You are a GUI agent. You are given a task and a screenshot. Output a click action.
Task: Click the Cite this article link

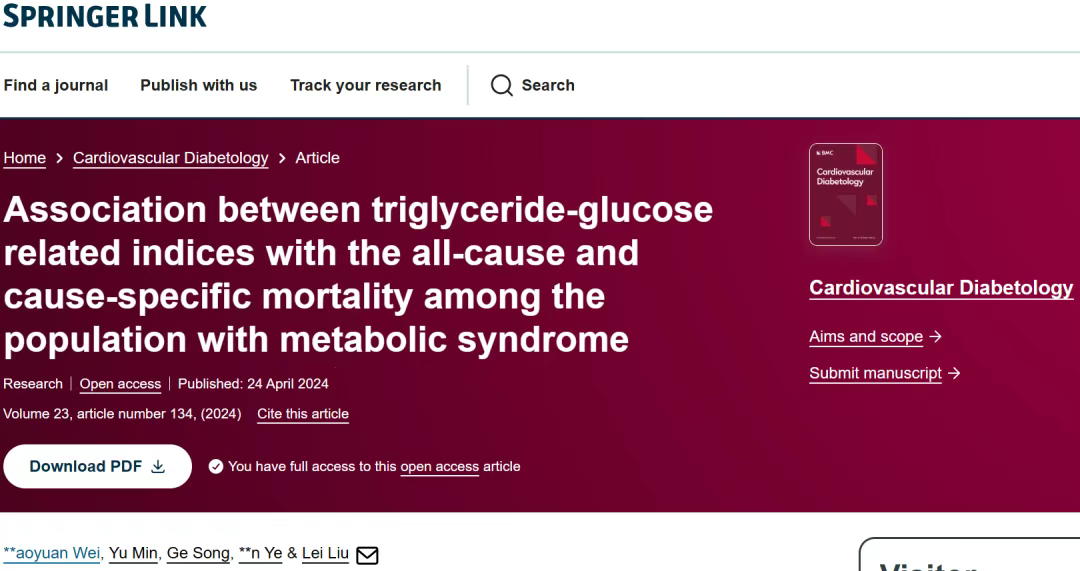pos(303,414)
